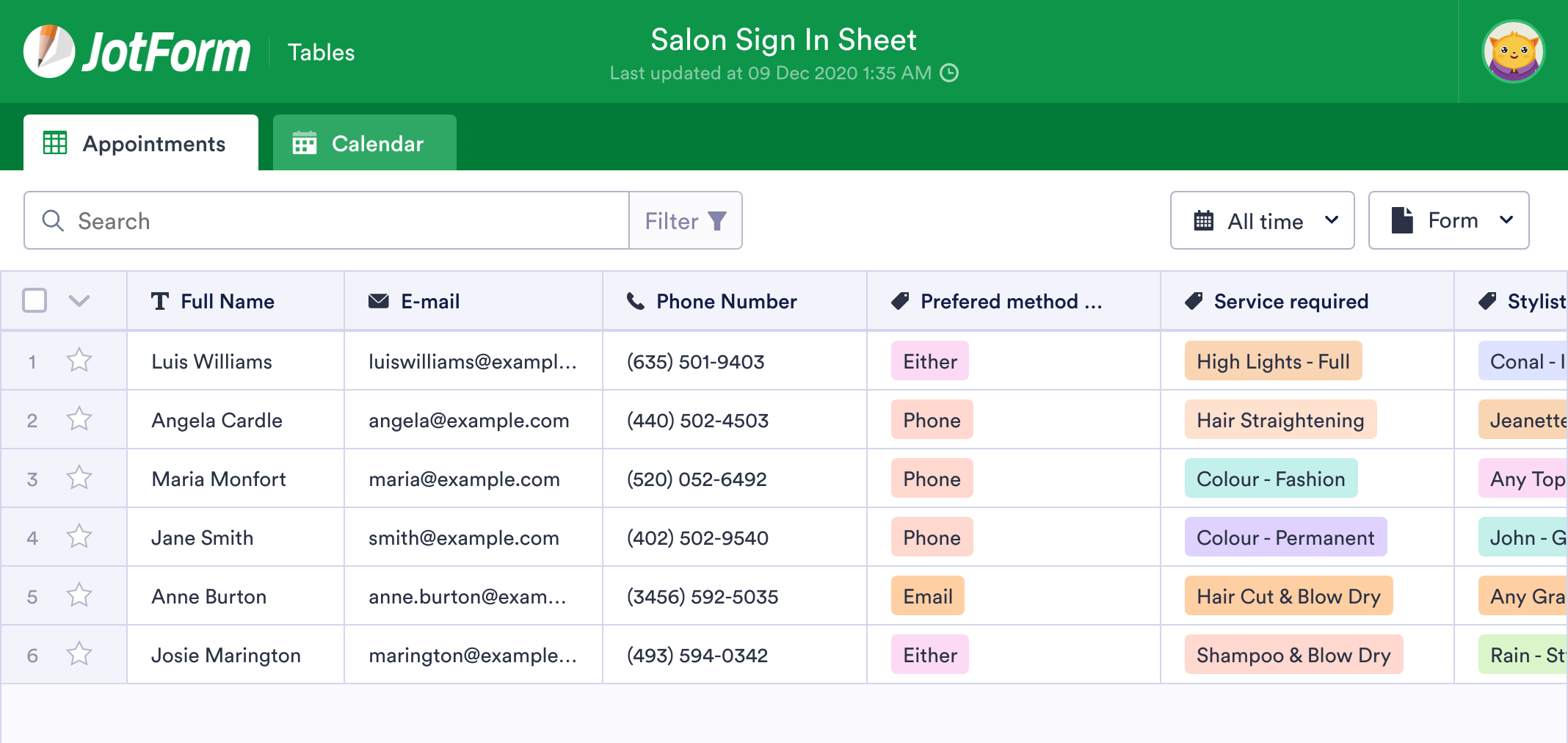
Task: Expand the row selection chevron dropdown
Action: pyautogui.click(x=79, y=300)
